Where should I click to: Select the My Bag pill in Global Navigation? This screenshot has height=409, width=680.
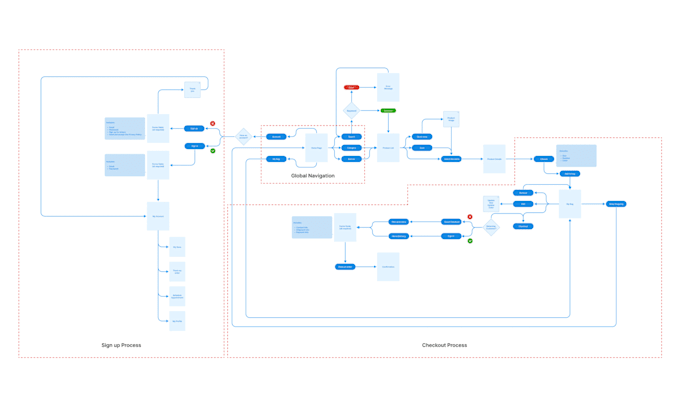(x=276, y=159)
